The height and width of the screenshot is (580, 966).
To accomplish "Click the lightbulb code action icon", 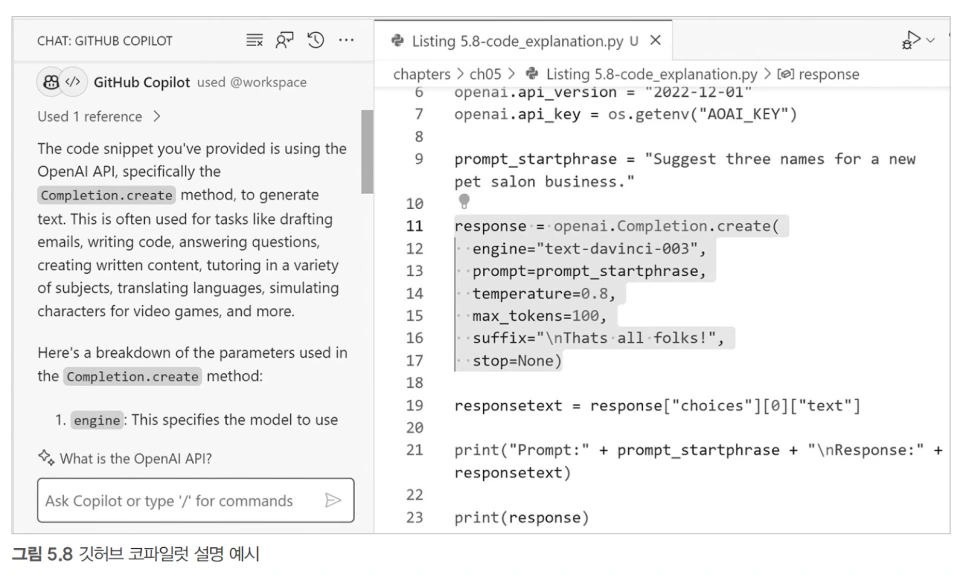I will (464, 201).
